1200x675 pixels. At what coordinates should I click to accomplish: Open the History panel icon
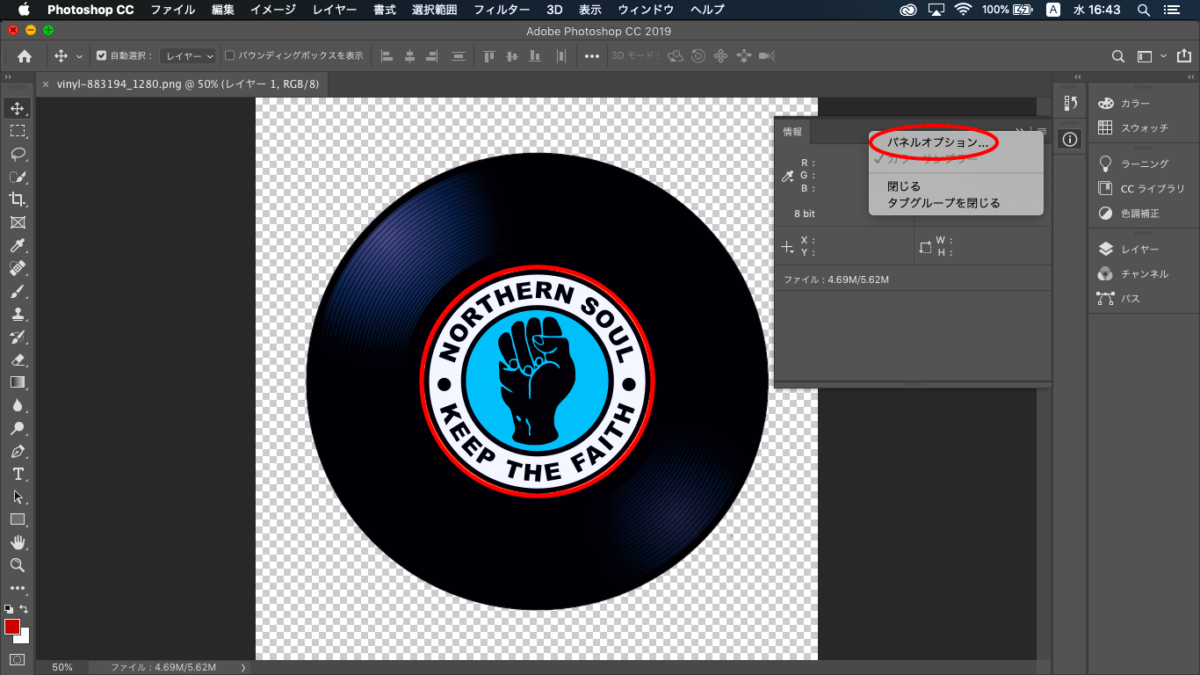[1070, 103]
